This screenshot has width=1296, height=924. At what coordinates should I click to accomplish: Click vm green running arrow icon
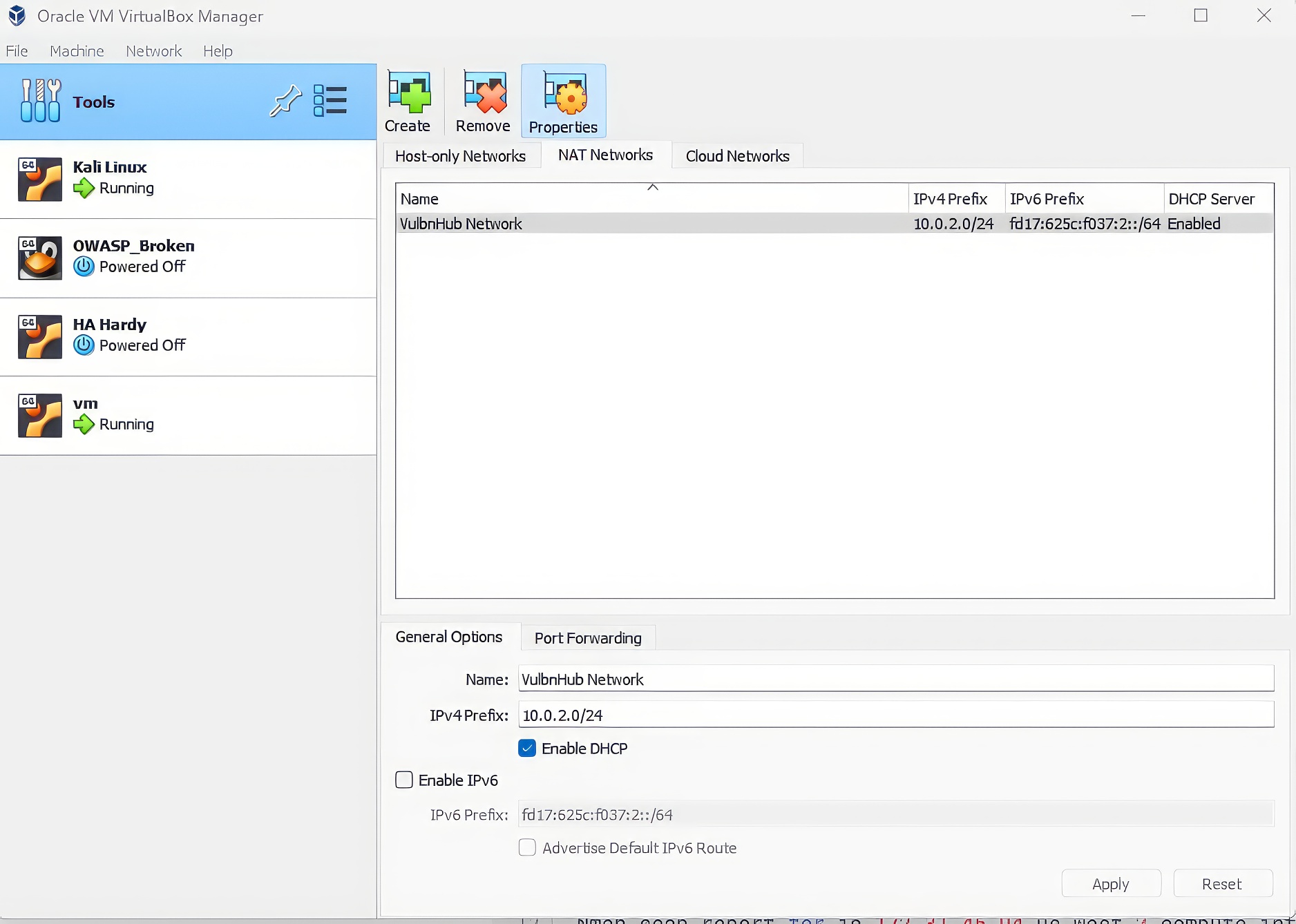click(84, 424)
